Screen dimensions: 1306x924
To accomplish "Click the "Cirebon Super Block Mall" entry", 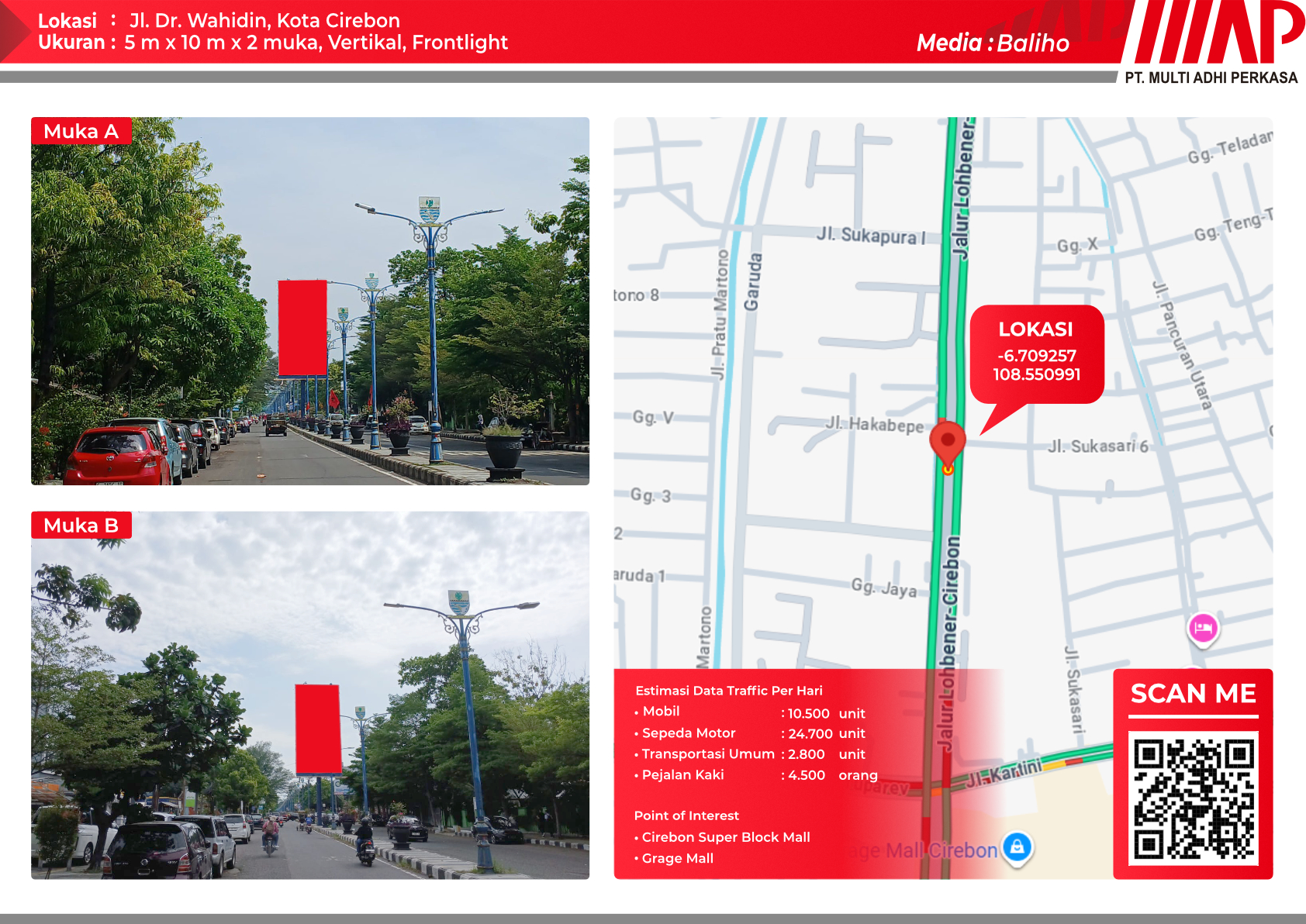I will [x=726, y=837].
